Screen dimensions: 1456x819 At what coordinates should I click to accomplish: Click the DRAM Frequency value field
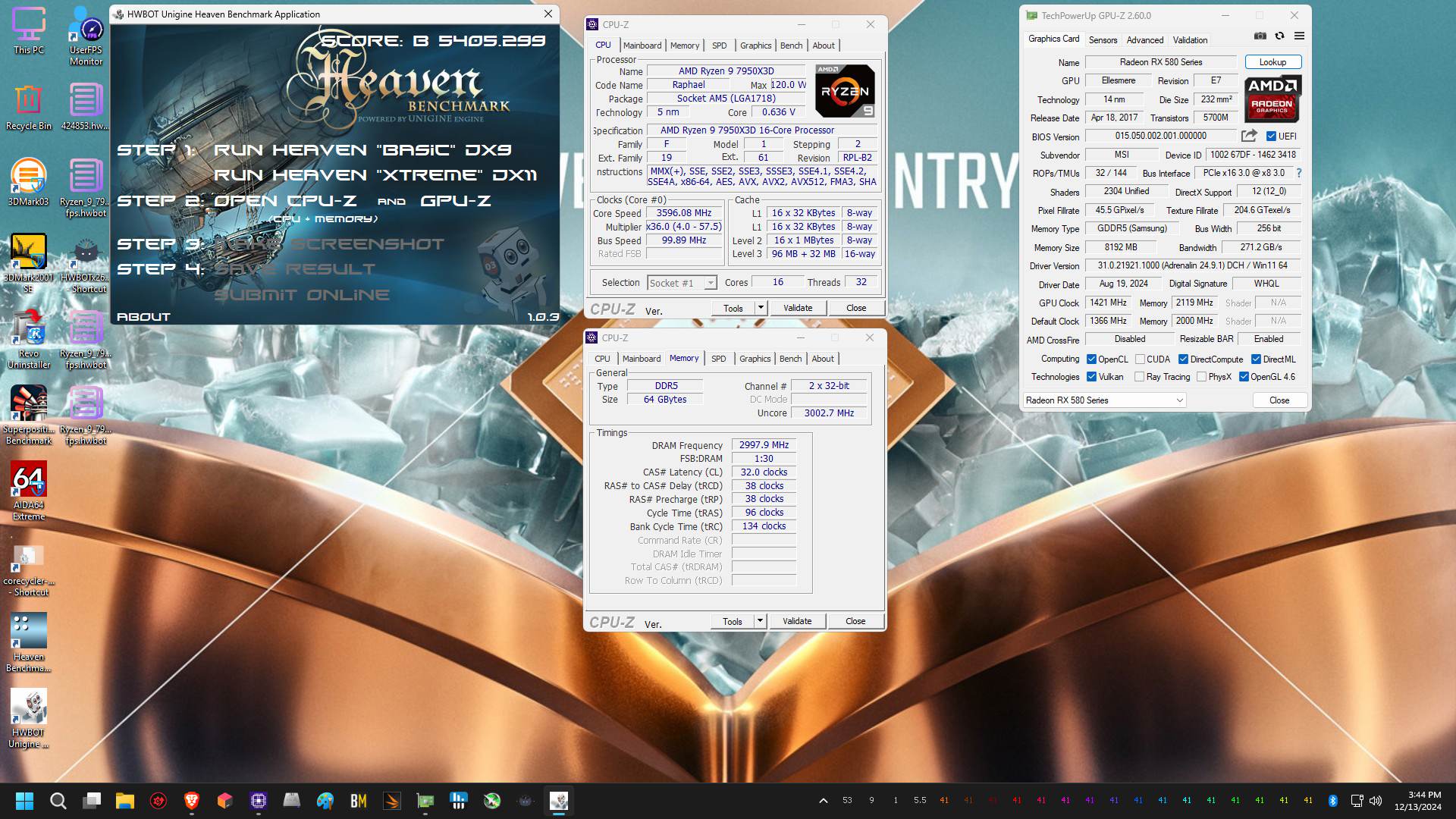coord(764,445)
